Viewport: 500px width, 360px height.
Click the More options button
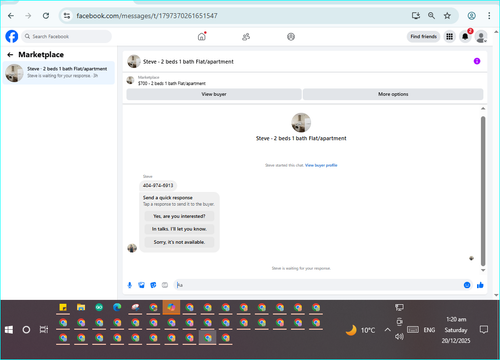(393, 94)
